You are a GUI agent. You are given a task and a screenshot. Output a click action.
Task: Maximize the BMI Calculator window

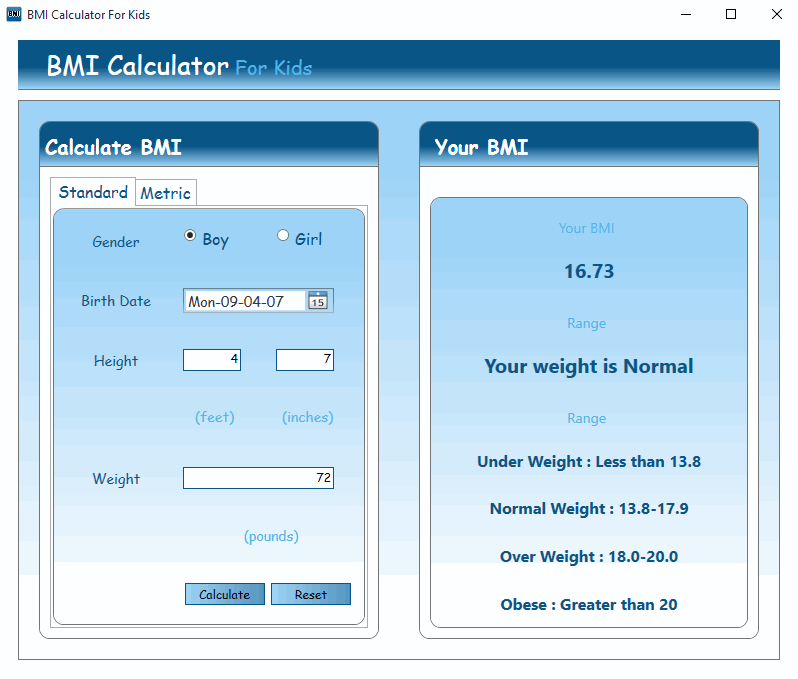(x=731, y=14)
